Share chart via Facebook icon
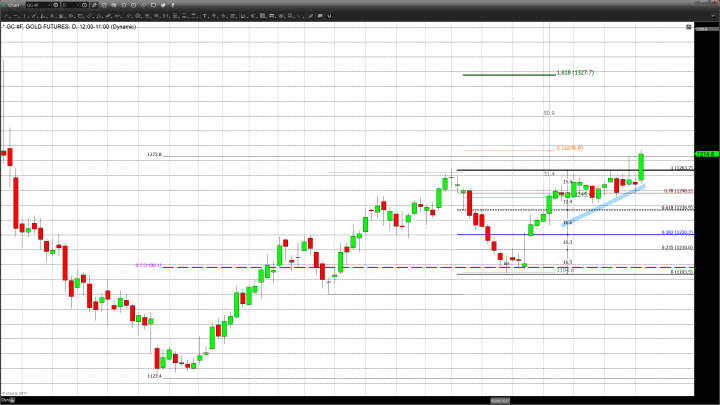Screen dimensions: 720x405 173,5
